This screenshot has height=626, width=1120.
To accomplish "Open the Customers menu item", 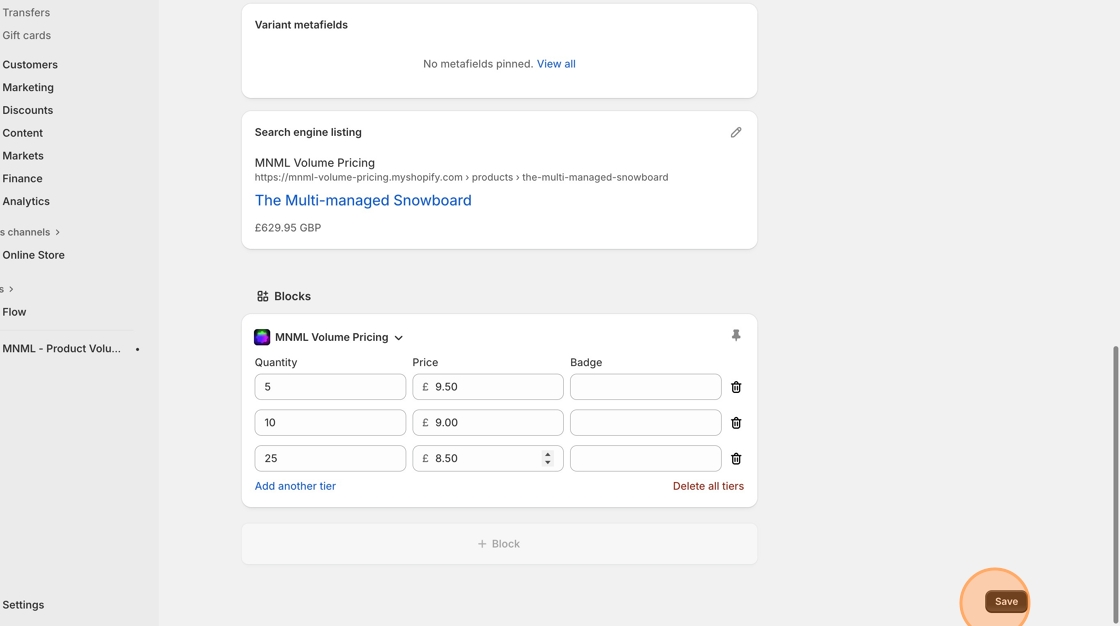I will click(30, 65).
